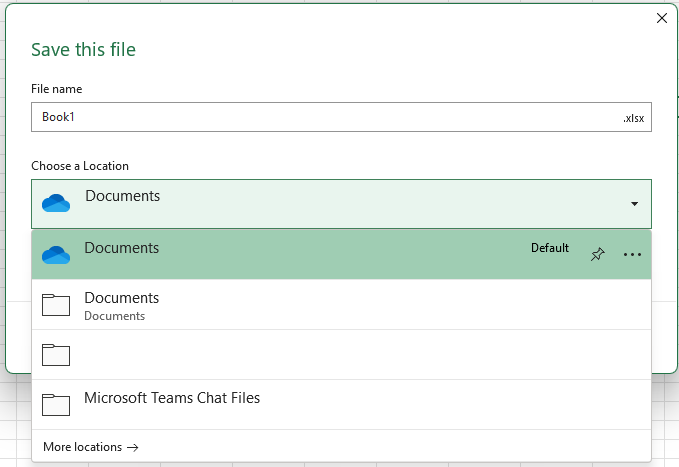Close the Save this file dialog
679x467 pixels.
tap(662, 18)
